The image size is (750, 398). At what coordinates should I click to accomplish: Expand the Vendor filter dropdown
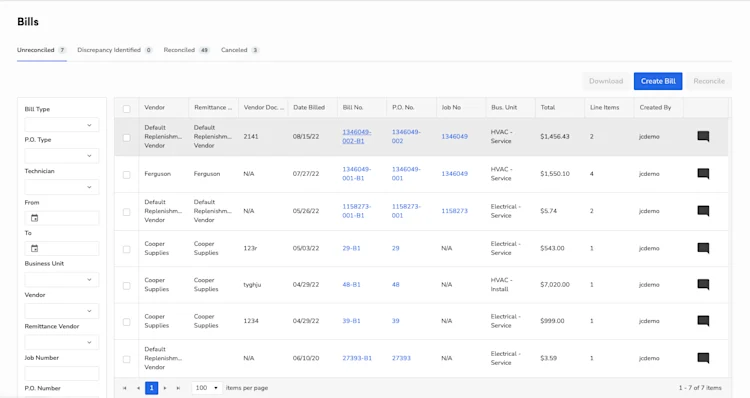tap(62, 311)
